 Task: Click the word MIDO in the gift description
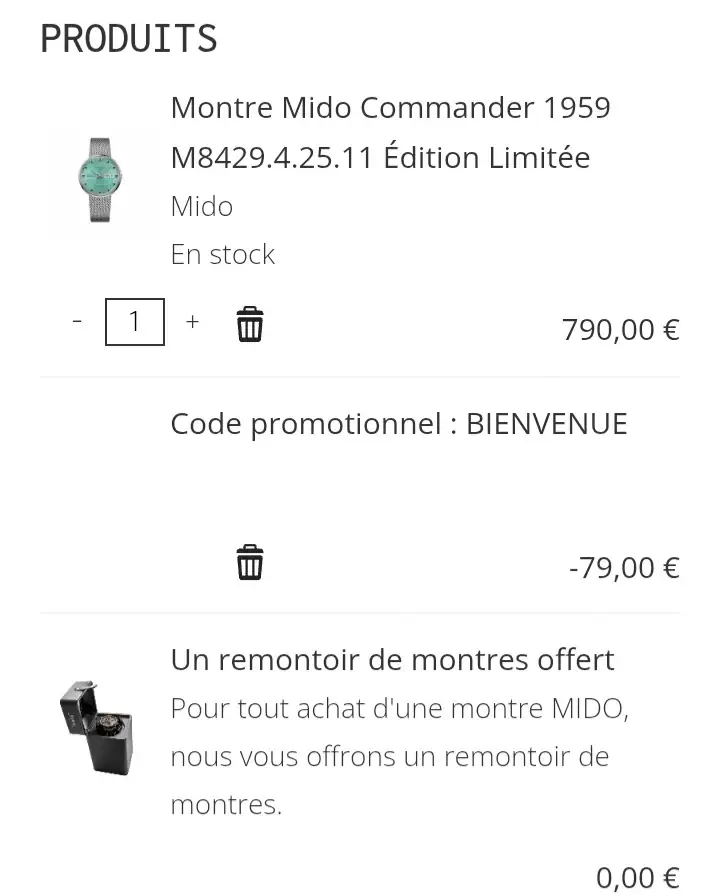click(588, 709)
